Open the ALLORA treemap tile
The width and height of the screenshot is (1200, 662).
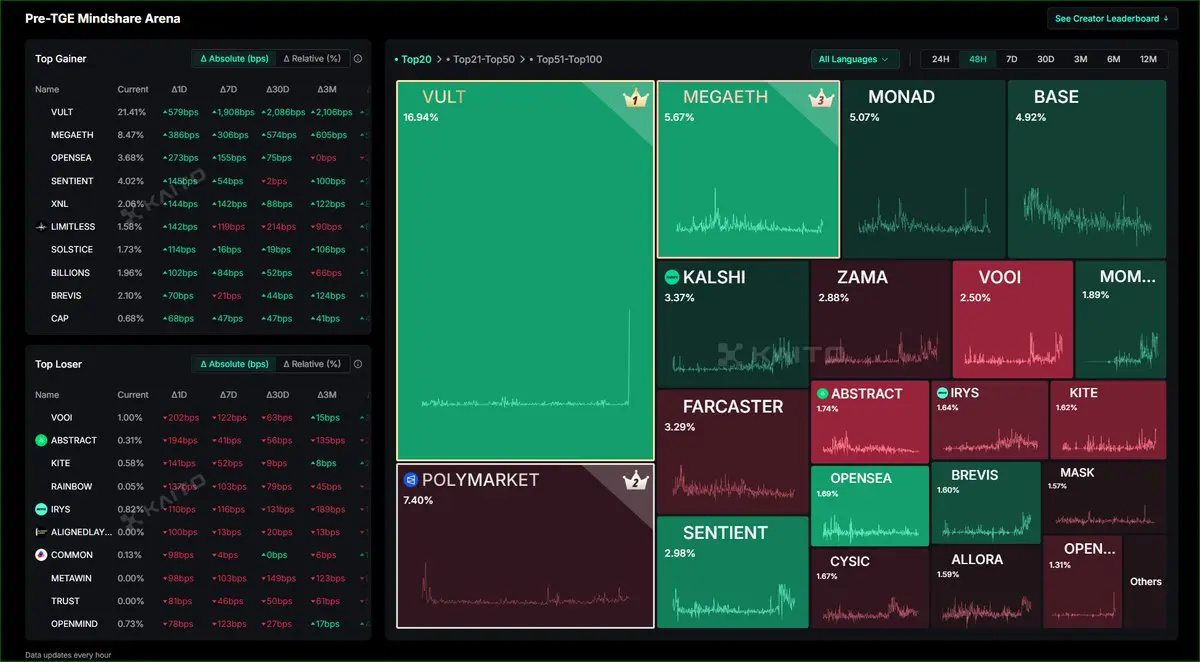(985, 588)
